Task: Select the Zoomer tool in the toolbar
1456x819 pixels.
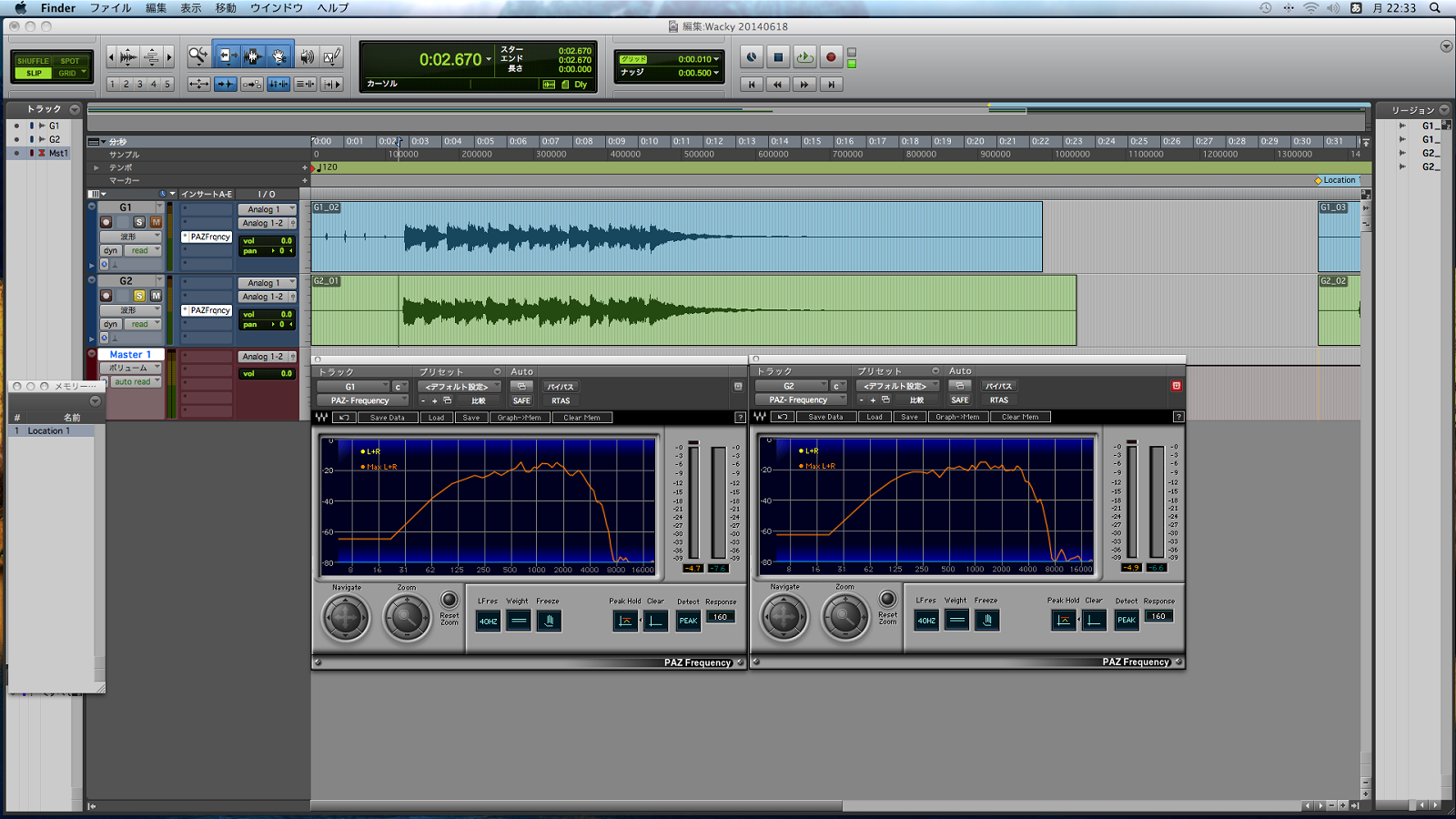Action: 197,56
